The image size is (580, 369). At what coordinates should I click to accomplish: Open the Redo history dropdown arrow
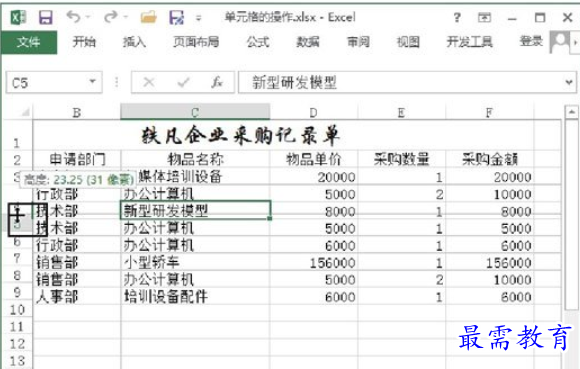[125, 17]
